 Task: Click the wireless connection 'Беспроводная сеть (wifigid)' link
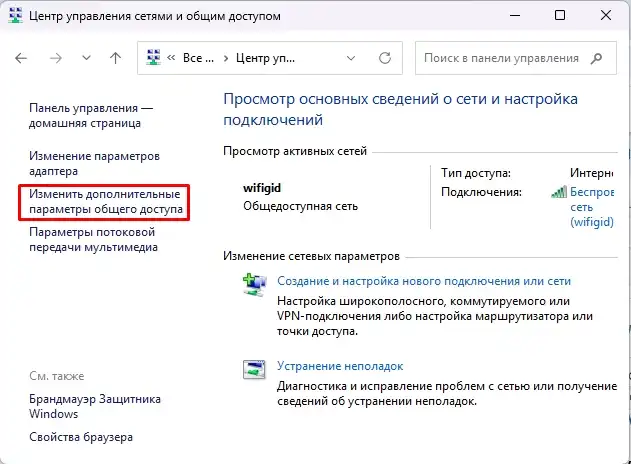pyautogui.click(x=592, y=207)
